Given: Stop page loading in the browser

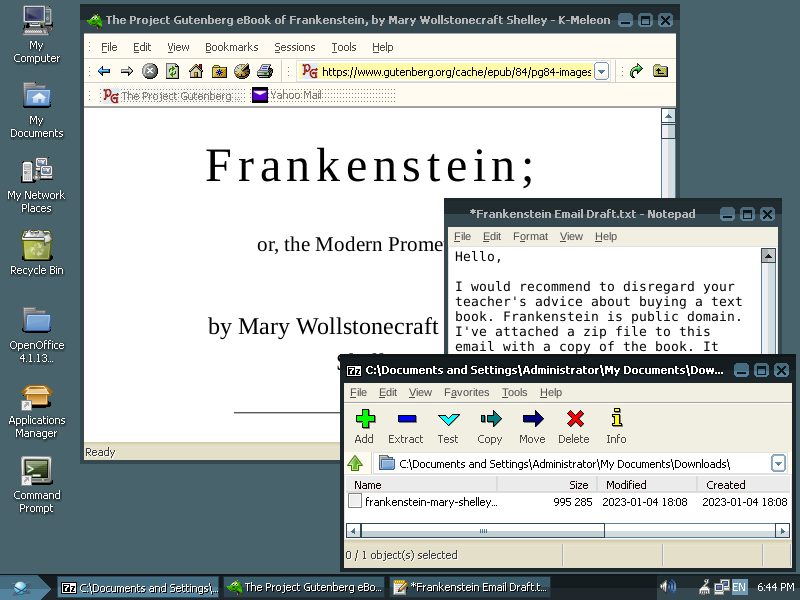Looking at the screenshot, I should 150,71.
